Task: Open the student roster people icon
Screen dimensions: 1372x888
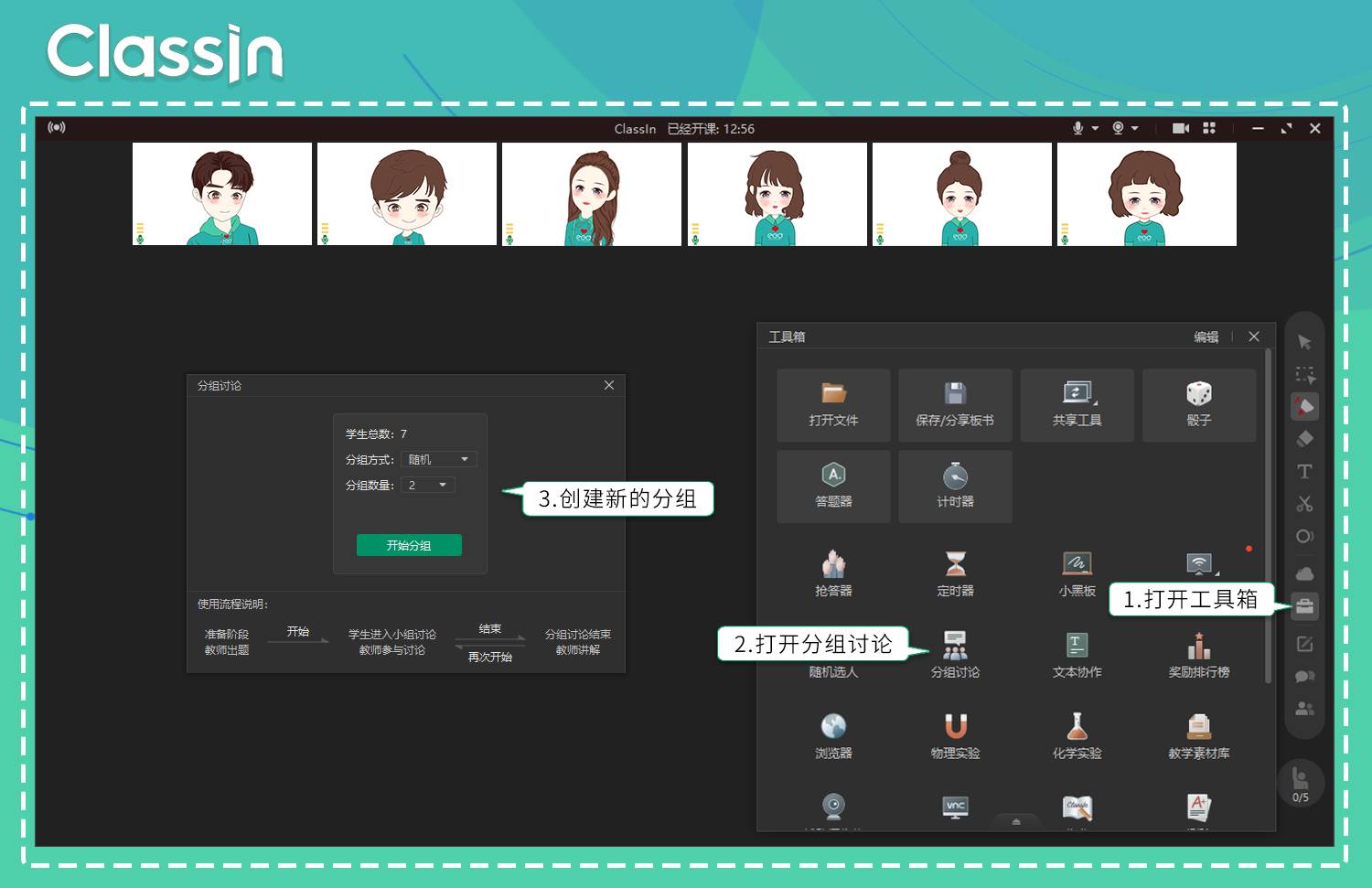Action: pyautogui.click(x=1304, y=709)
